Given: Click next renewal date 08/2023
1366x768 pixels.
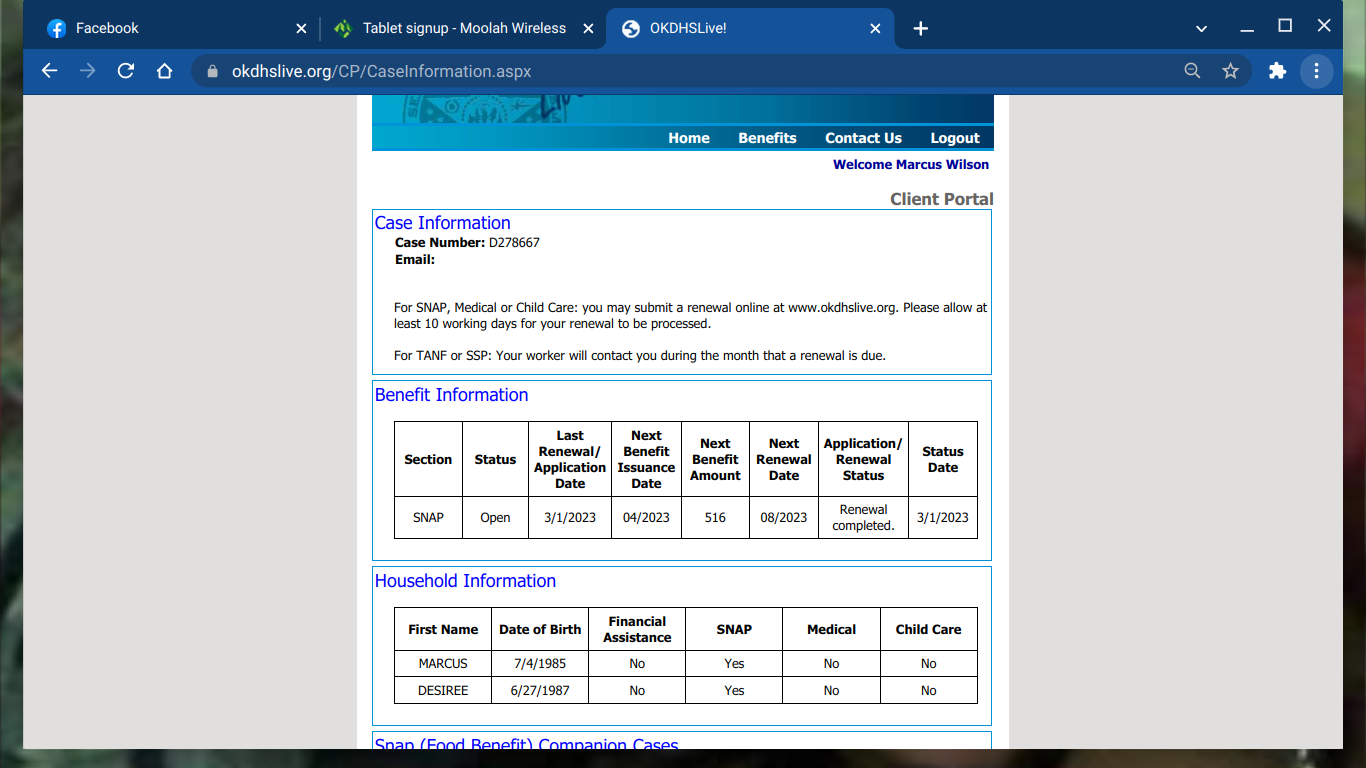Looking at the screenshot, I should coord(784,517).
